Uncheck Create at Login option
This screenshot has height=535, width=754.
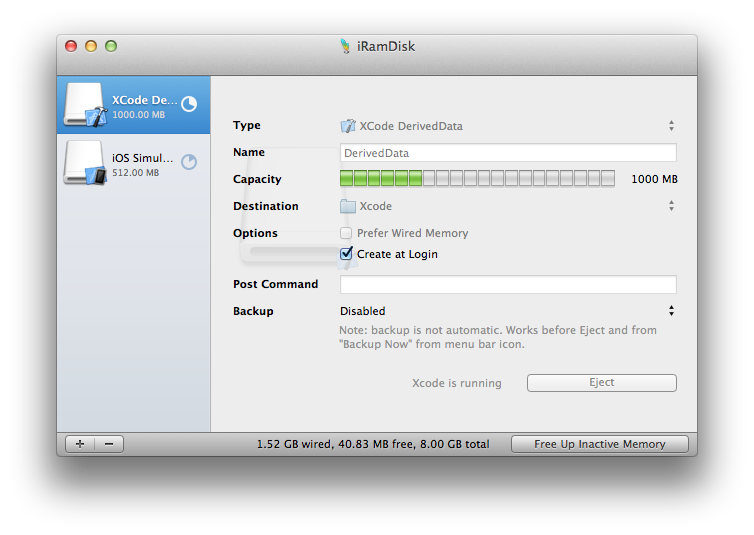[346, 254]
